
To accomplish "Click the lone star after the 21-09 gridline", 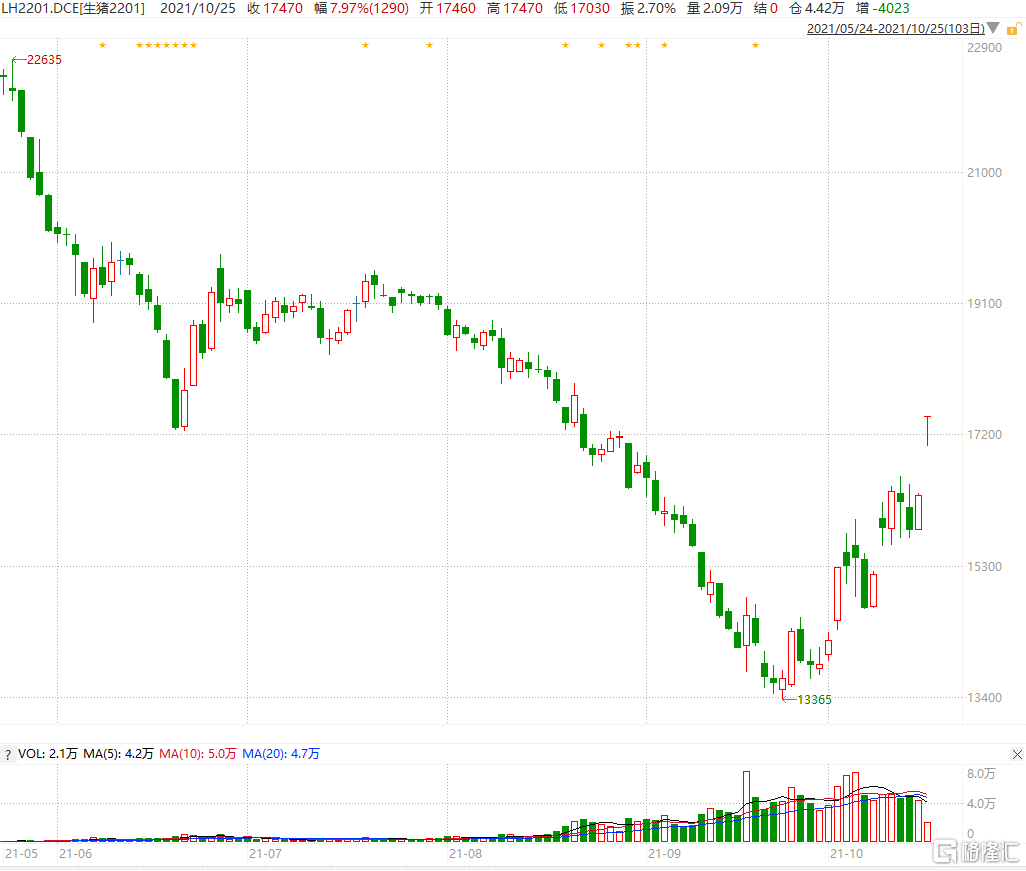I will (x=665, y=45).
